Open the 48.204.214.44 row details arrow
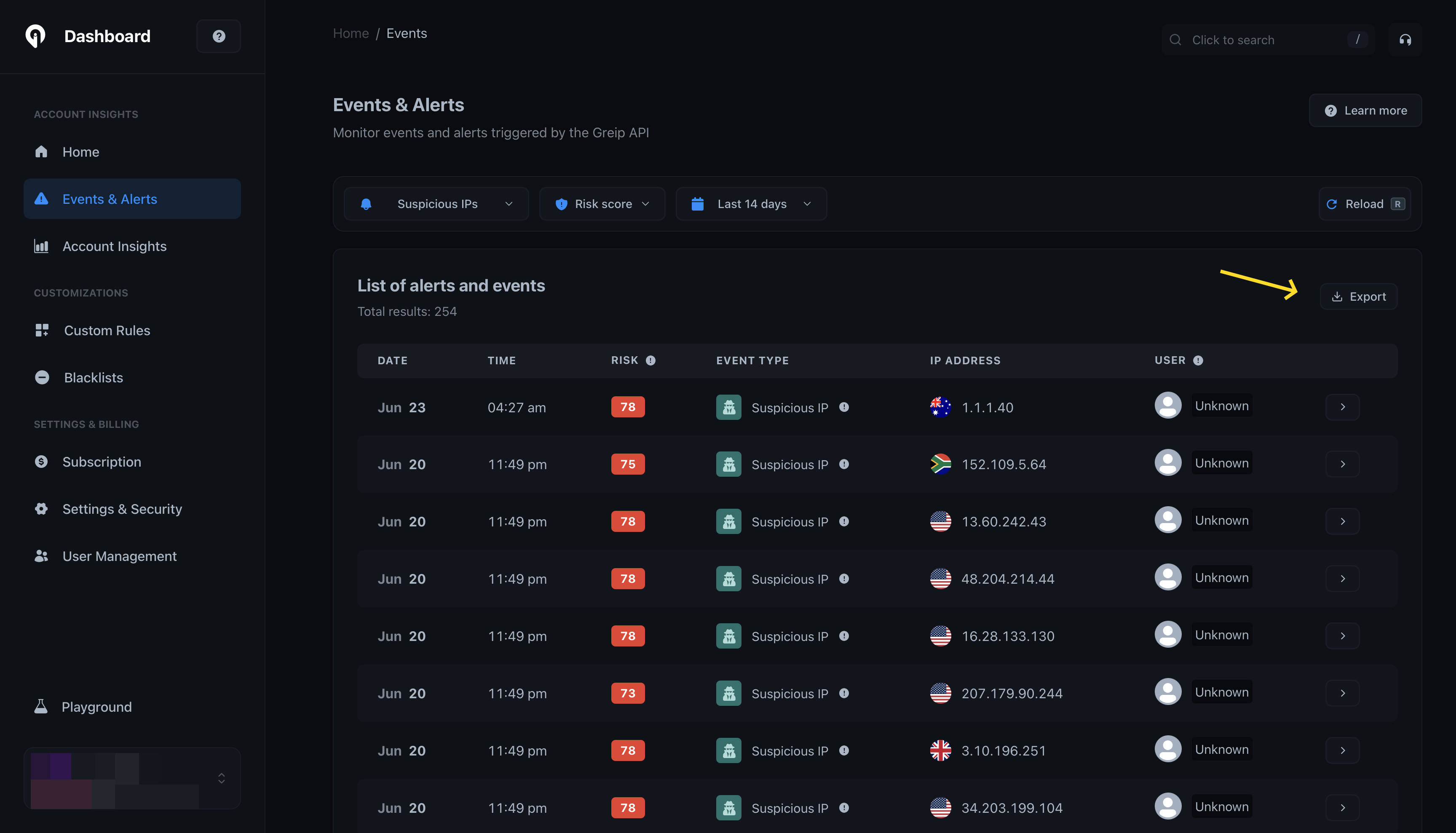Screen dimensions: 1456x833 tap(1342, 578)
